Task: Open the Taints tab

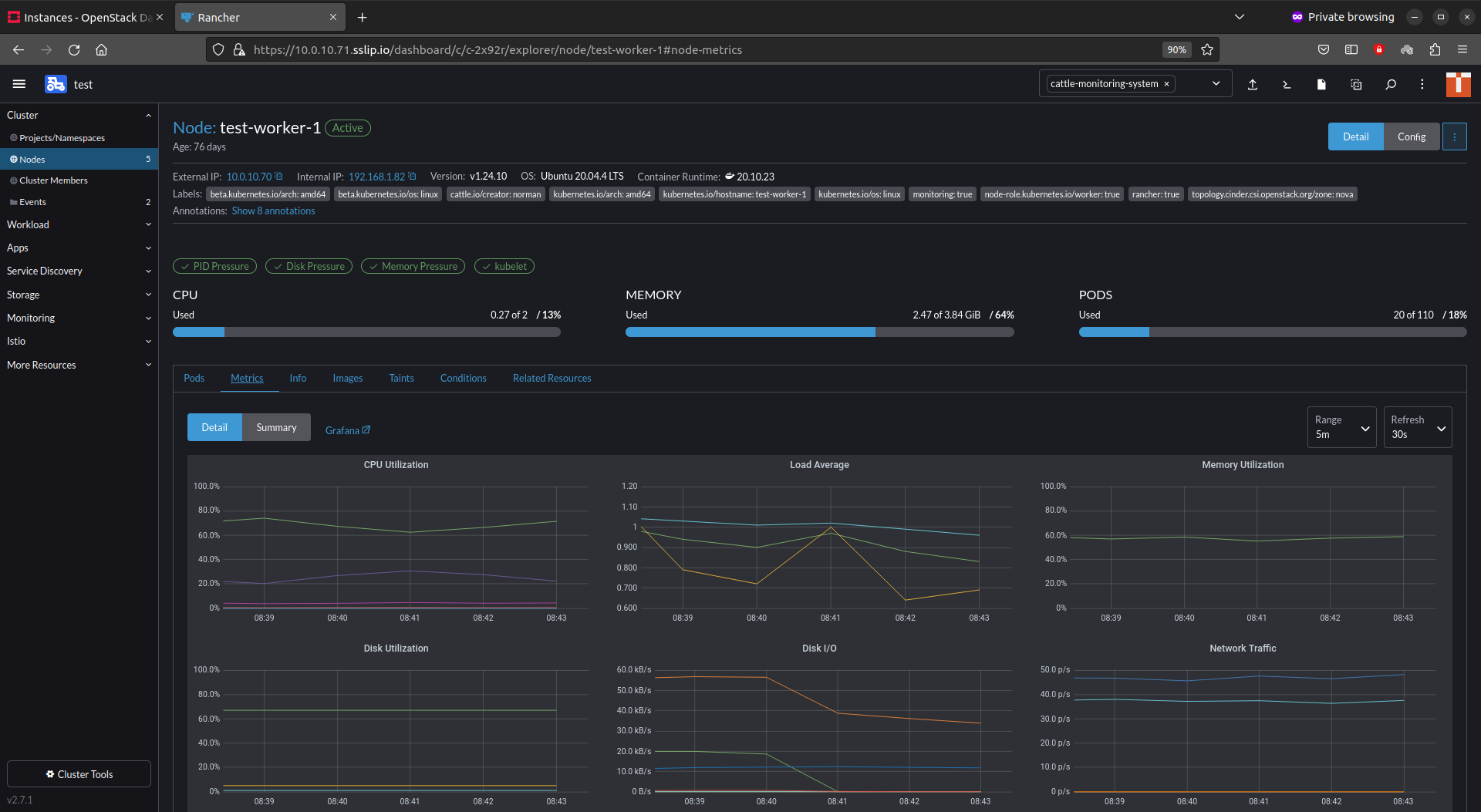Action: click(x=401, y=378)
